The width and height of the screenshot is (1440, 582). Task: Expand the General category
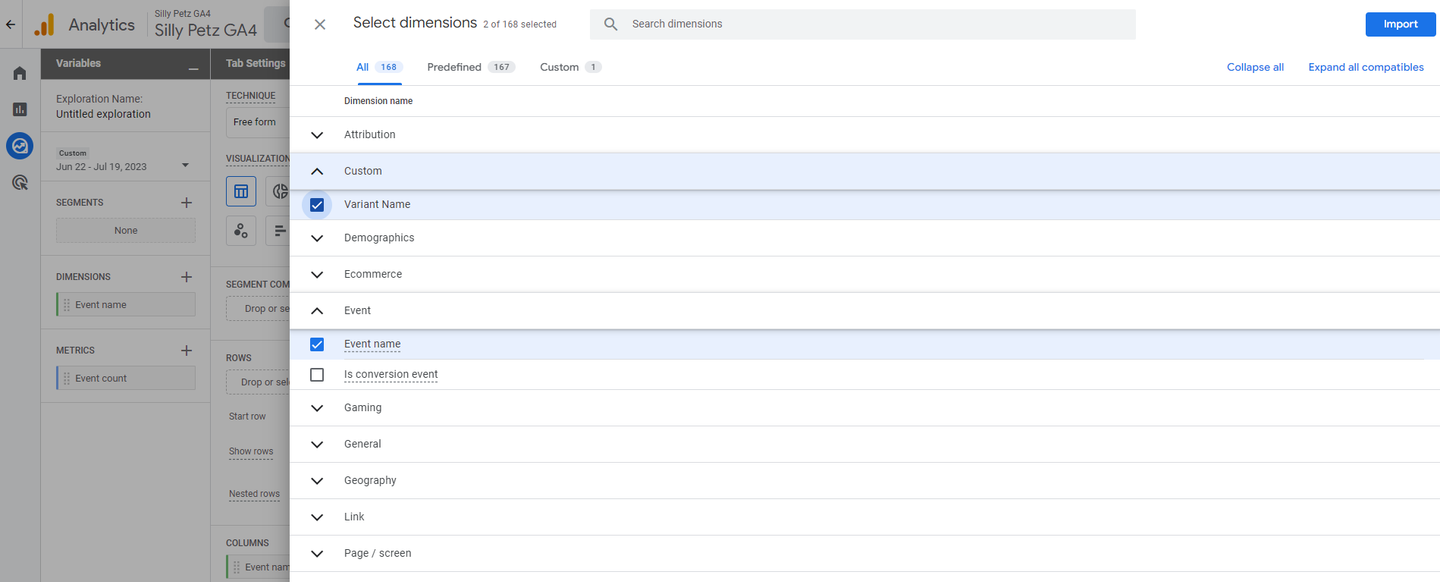[317, 444]
